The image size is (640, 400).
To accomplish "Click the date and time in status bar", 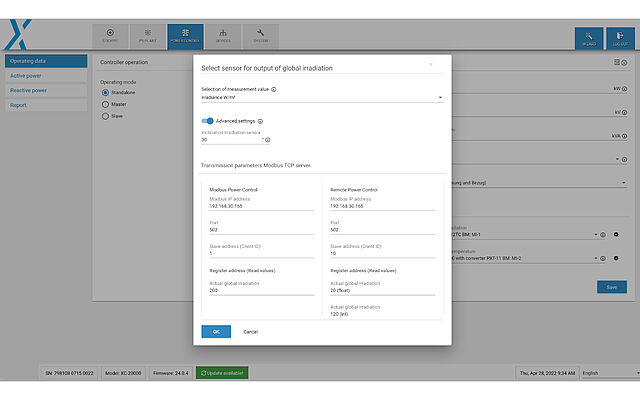I will (x=547, y=373).
